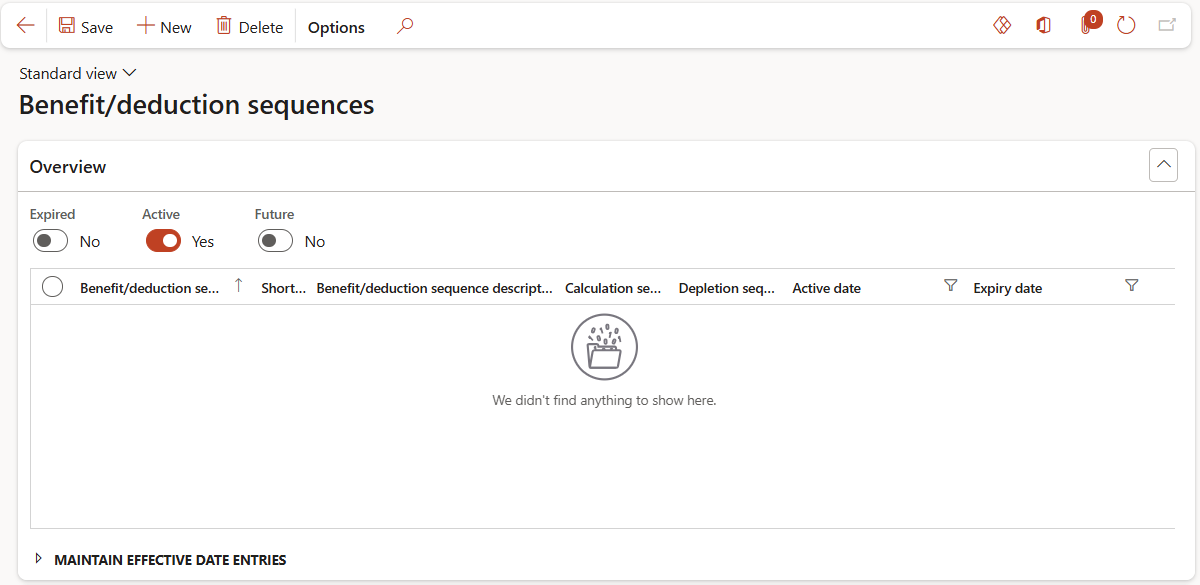Open the Power Apps diamond icon

coord(1002,26)
